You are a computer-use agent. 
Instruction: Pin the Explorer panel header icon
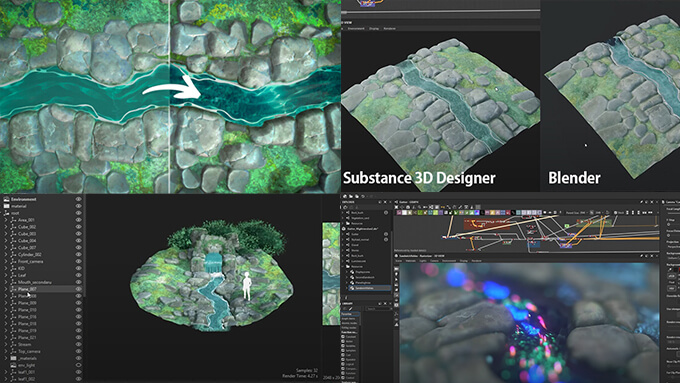point(380,202)
